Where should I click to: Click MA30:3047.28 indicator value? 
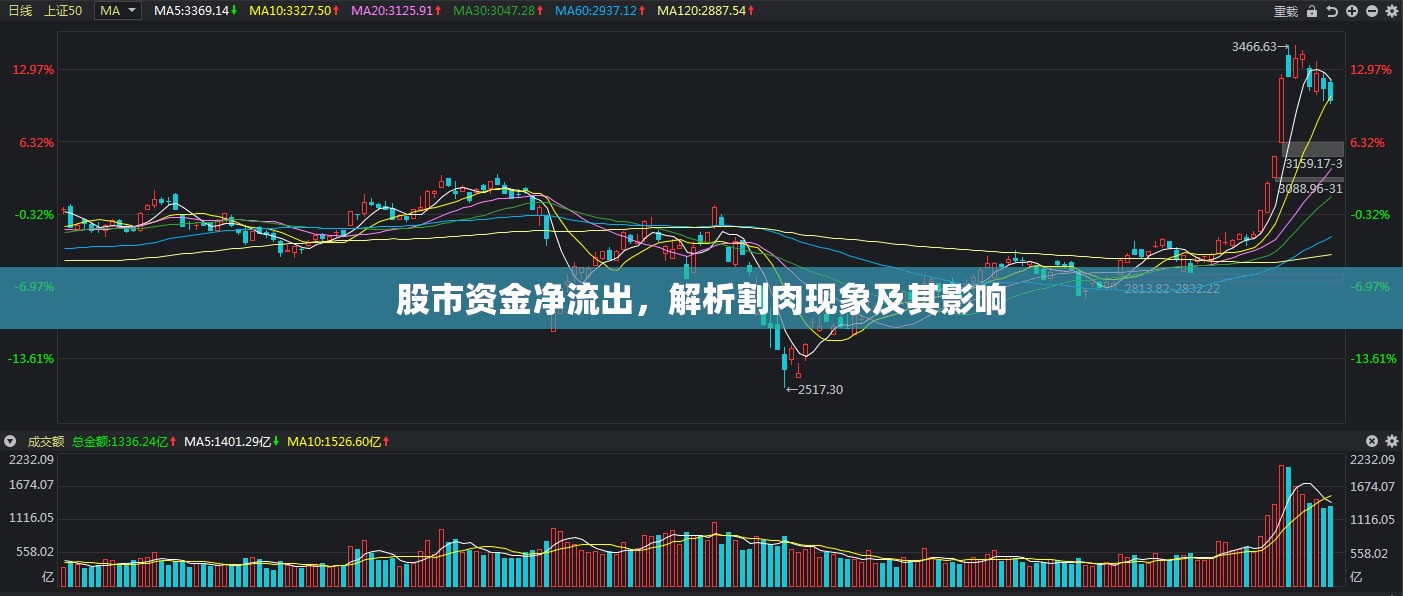tap(498, 10)
